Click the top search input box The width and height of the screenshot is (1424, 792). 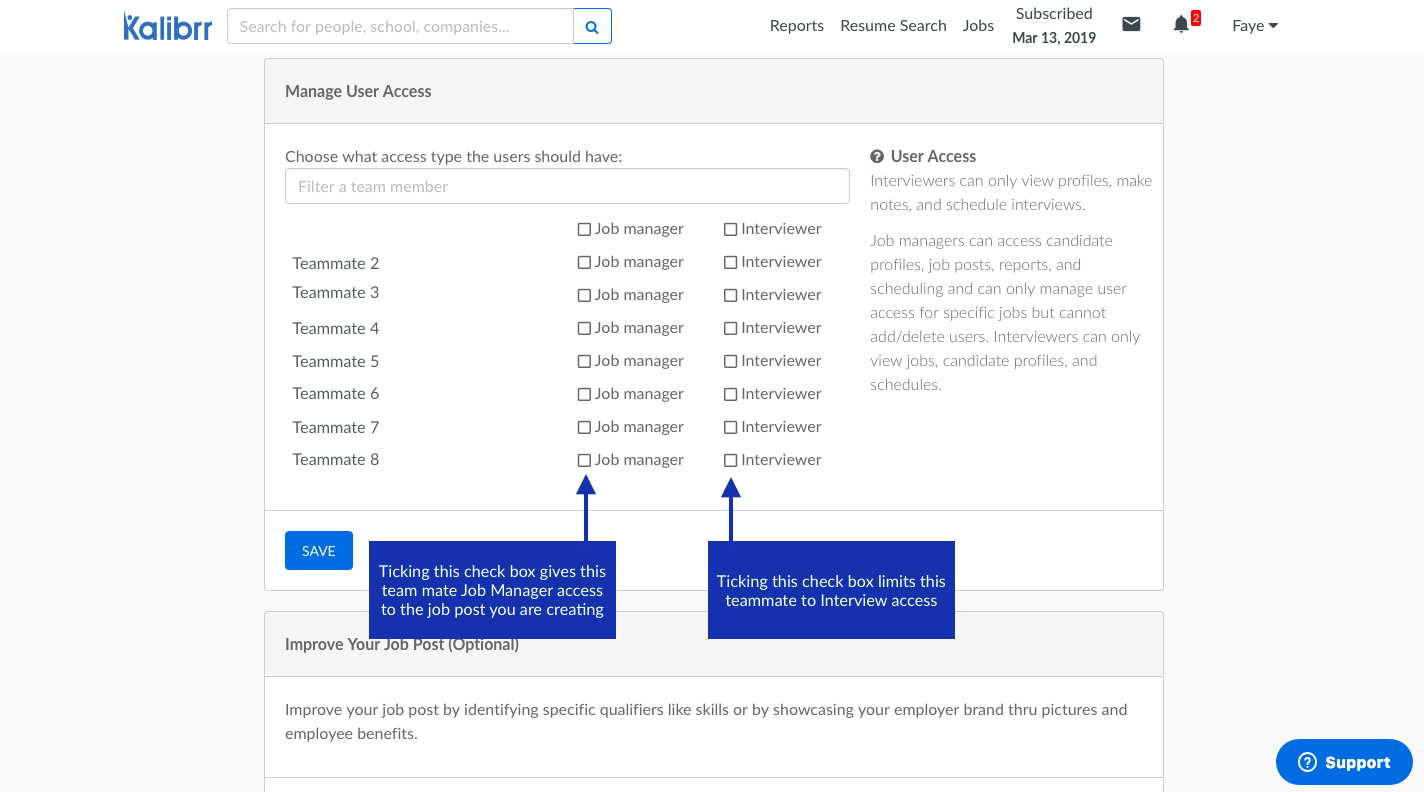tap(400, 27)
